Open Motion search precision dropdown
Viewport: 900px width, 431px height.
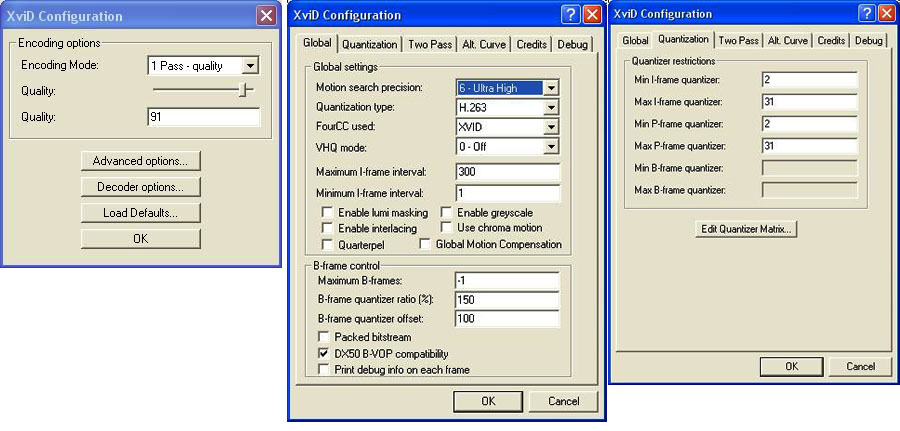[x=550, y=88]
